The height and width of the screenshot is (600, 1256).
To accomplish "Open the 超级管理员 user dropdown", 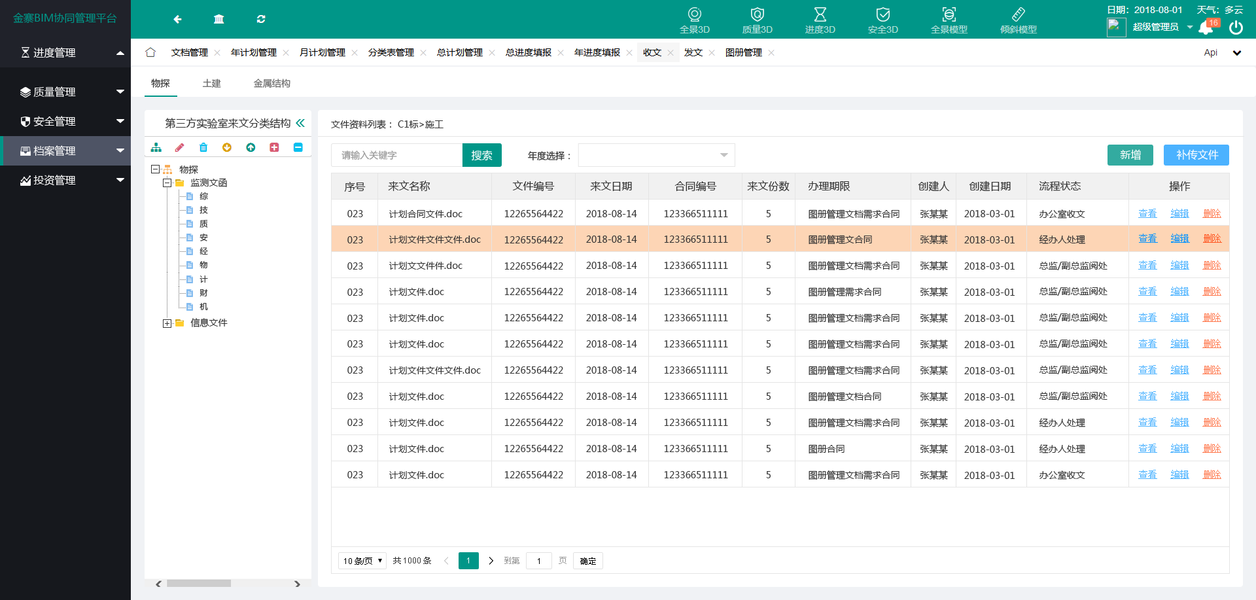I will 1163,27.
